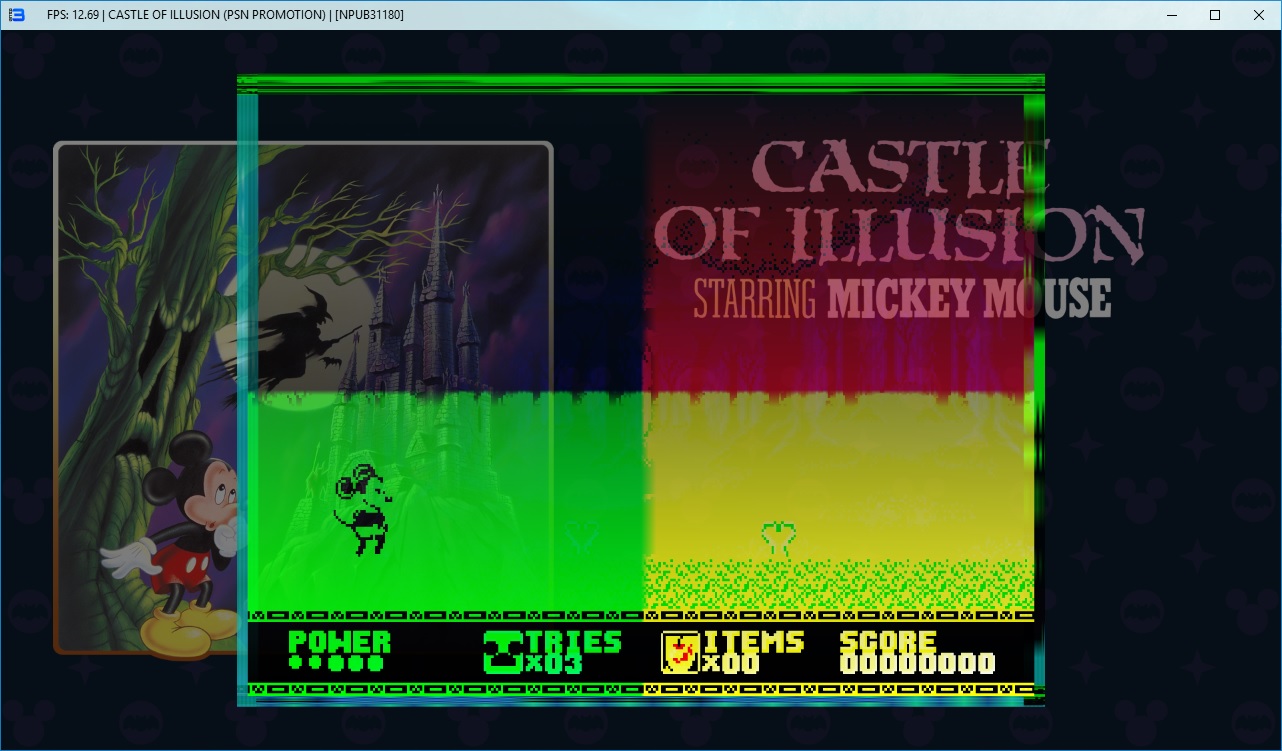Screen dimensions: 1282x751
Task: Click Mickey's yellow shoes in cover art
Action: [180, 630]
